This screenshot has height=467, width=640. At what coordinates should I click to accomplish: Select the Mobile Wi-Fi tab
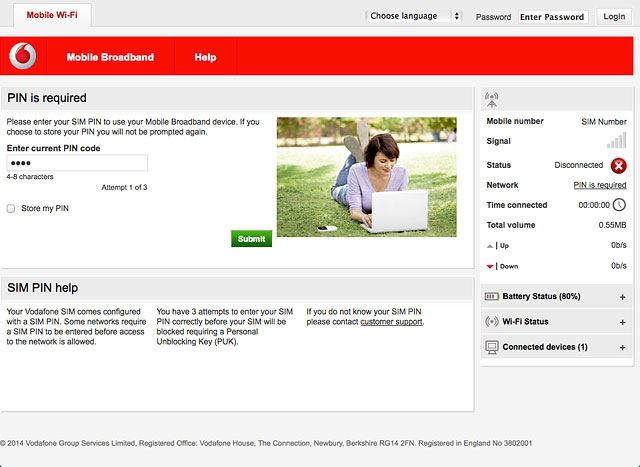(52, 15)
